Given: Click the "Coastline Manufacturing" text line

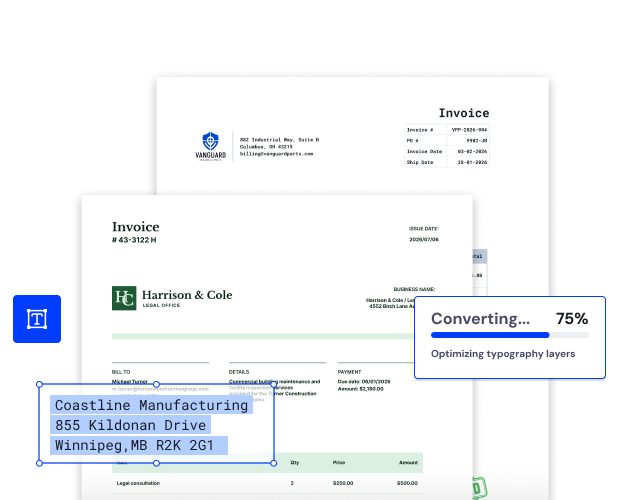Looking at the screenshot, I should coord(151,405).
